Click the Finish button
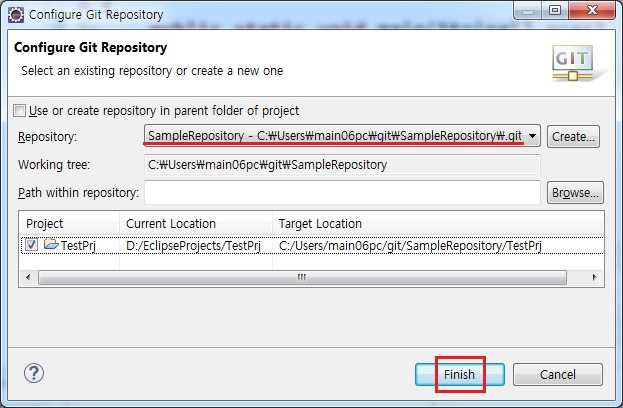The image size is (623, 408). 460,374
